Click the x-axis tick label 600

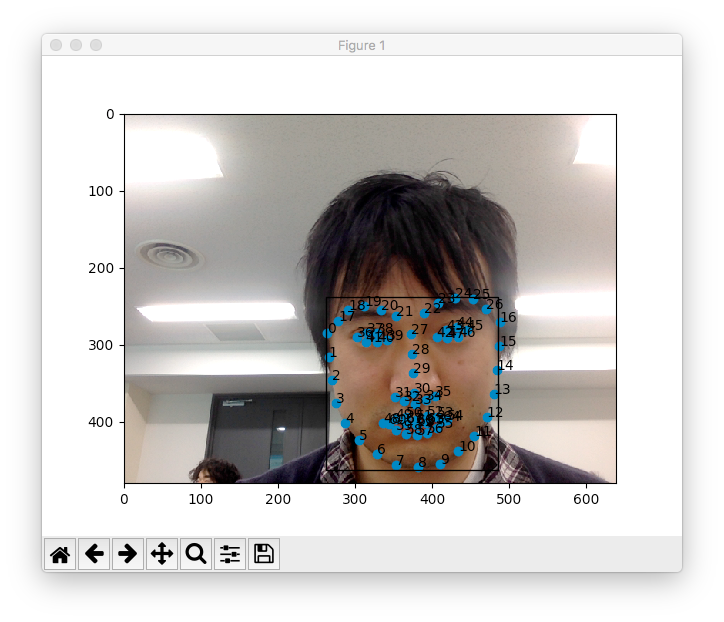pyautogui.click(x=586, y=499)
